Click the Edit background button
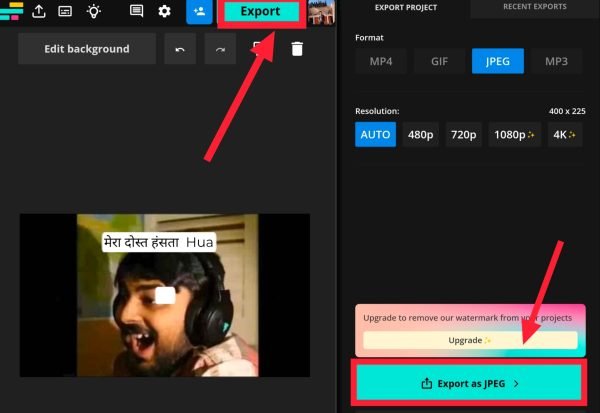Screen dimensions: 600x413 [87, 49]
